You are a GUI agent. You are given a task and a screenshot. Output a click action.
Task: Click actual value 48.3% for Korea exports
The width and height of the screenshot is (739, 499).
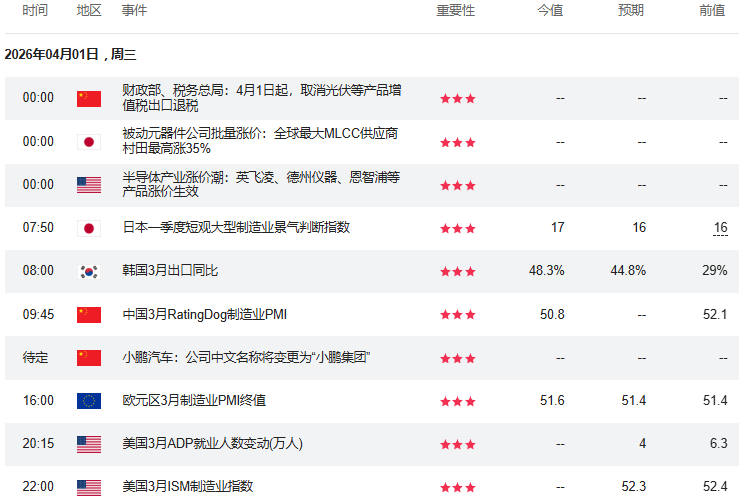tap(547, 270)
